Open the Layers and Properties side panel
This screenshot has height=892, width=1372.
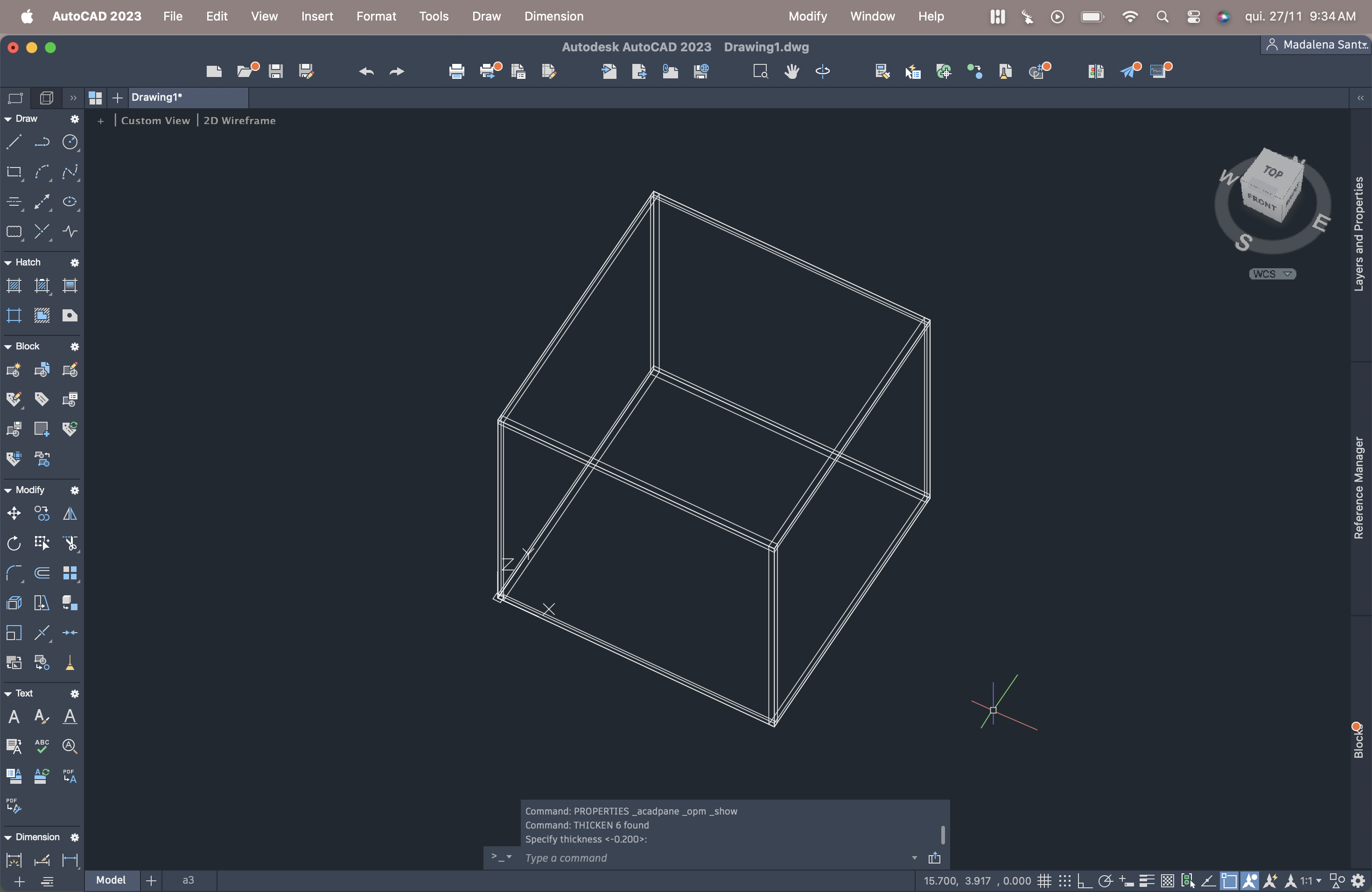point(1359,233)
